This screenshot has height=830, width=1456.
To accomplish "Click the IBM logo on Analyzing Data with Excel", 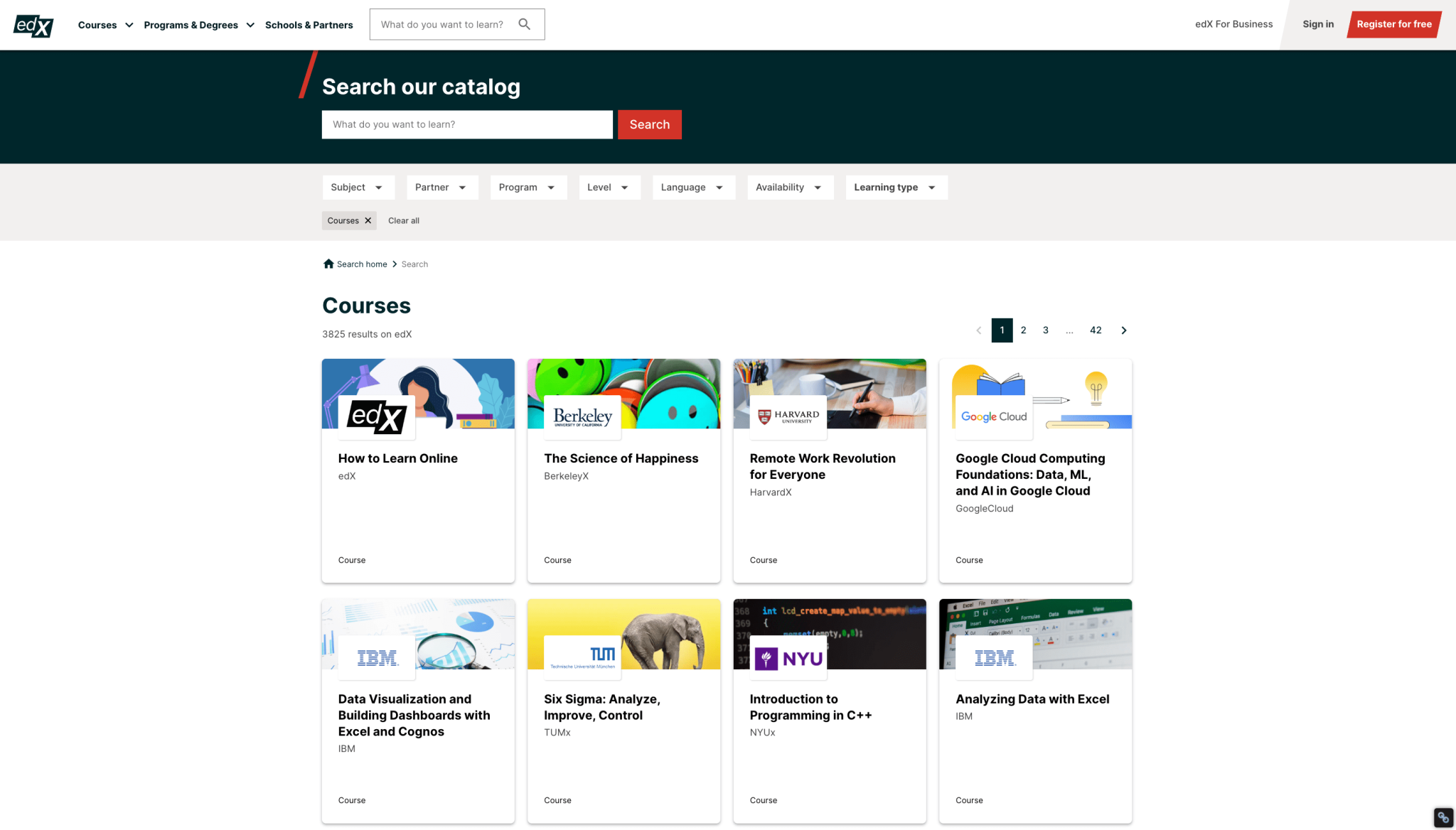I will [993, 657].
